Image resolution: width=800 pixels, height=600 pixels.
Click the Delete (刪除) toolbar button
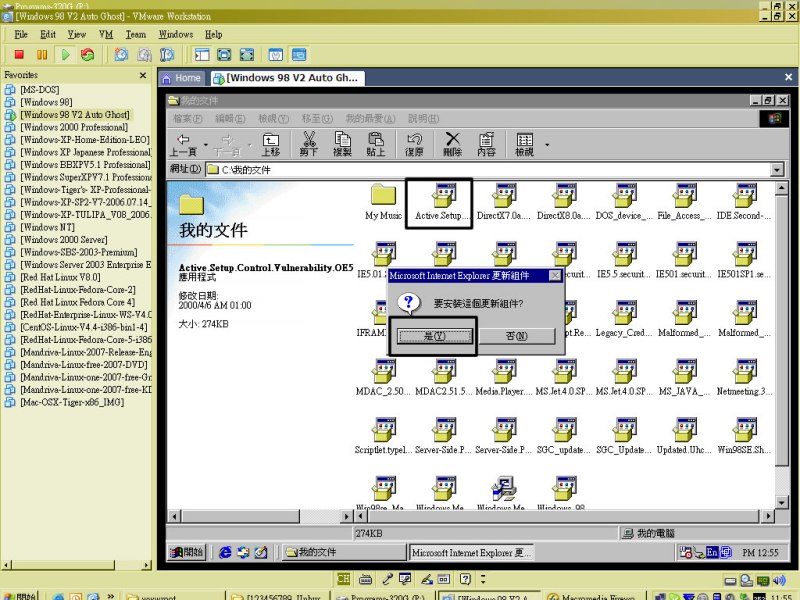click(x=453, y=145)
